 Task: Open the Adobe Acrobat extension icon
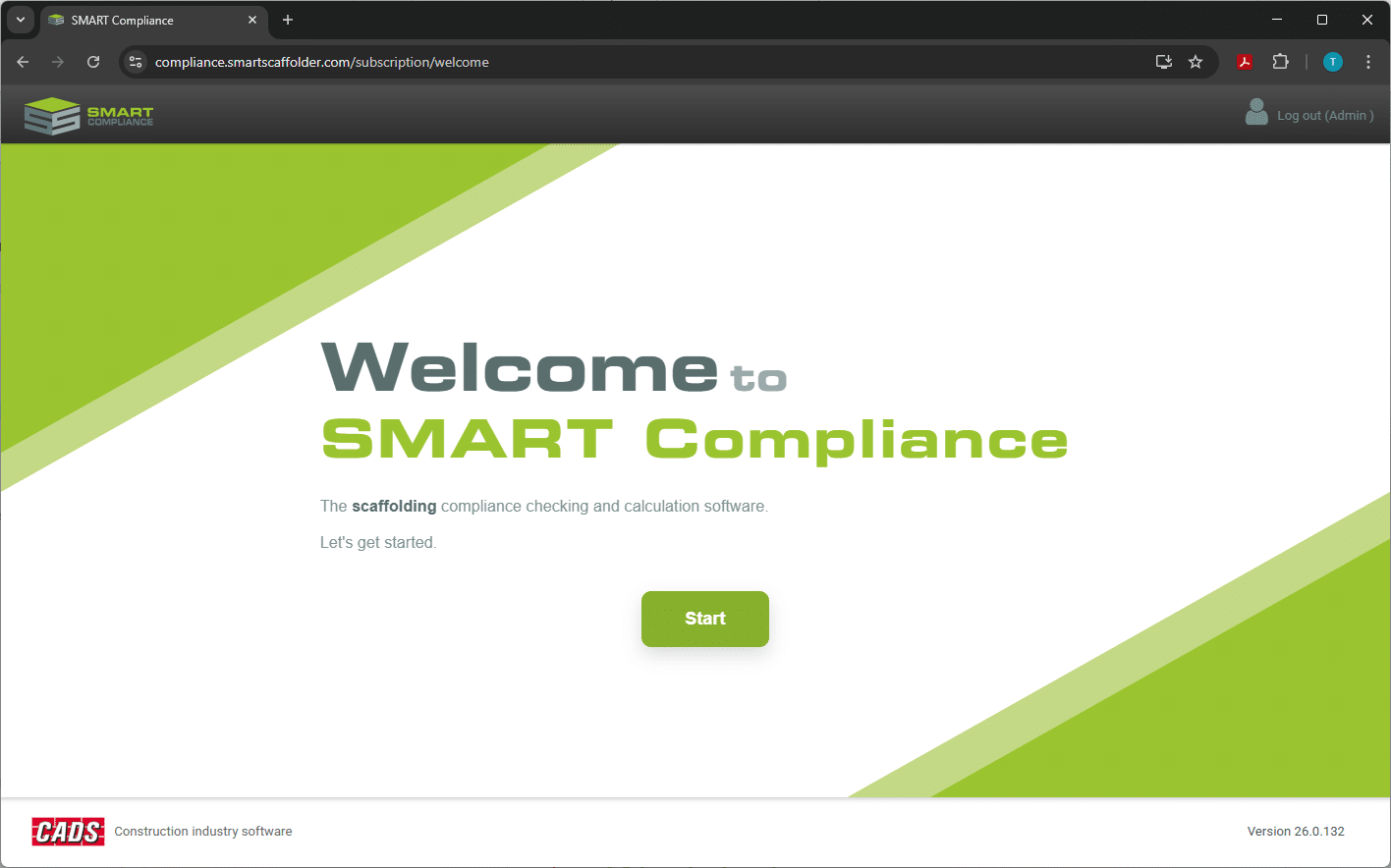pyautogui.click(x=1245, y=62)
